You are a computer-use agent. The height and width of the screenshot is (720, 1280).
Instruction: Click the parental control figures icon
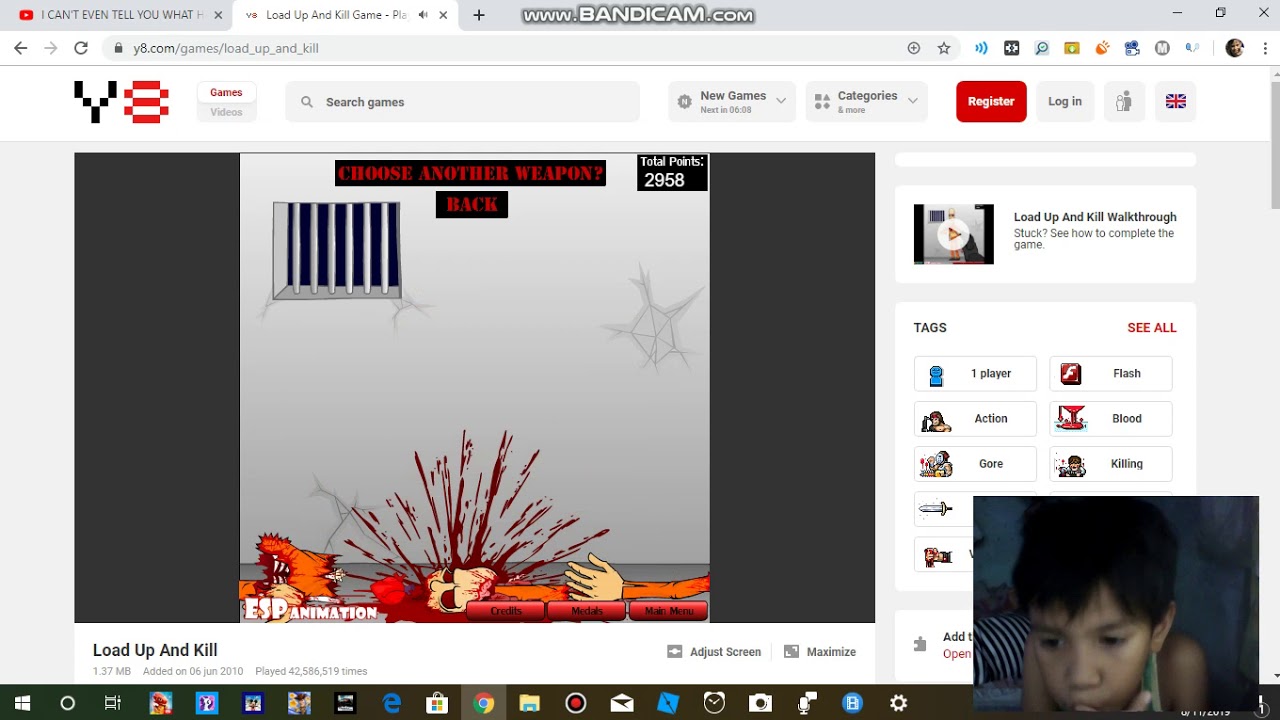pos(1124,102)
